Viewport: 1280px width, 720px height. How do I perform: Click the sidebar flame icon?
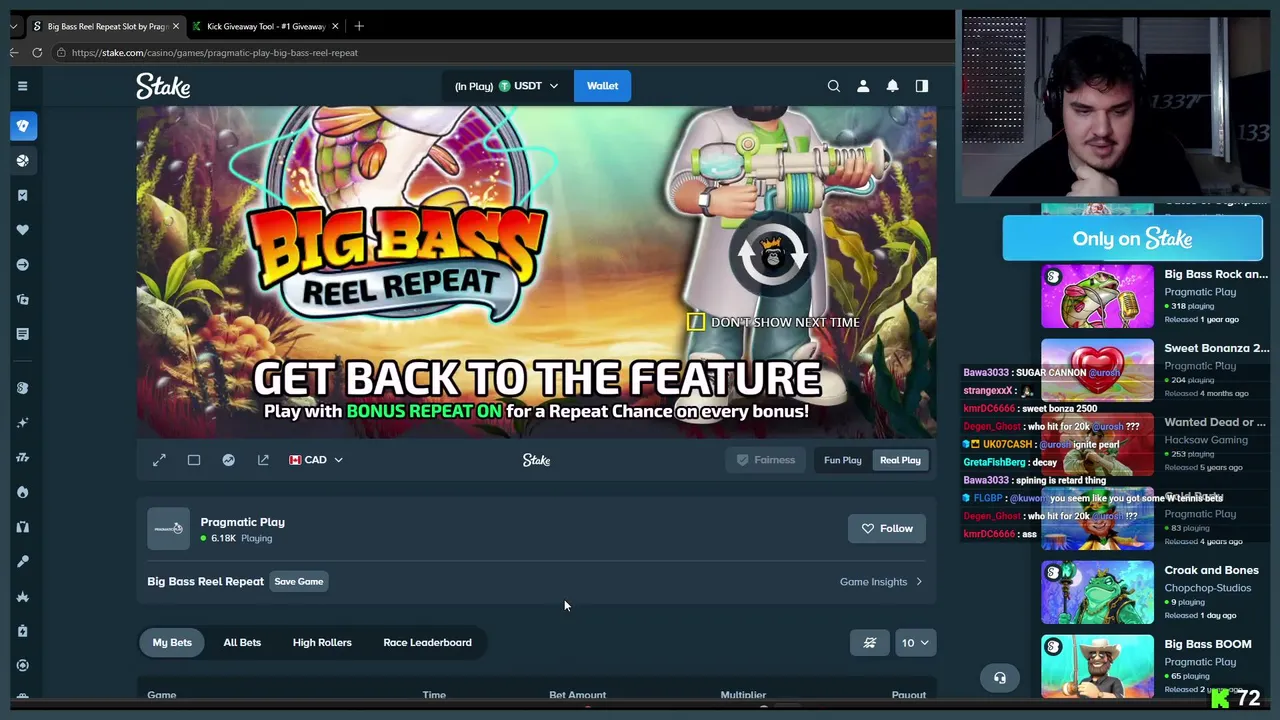pos(23,492)
